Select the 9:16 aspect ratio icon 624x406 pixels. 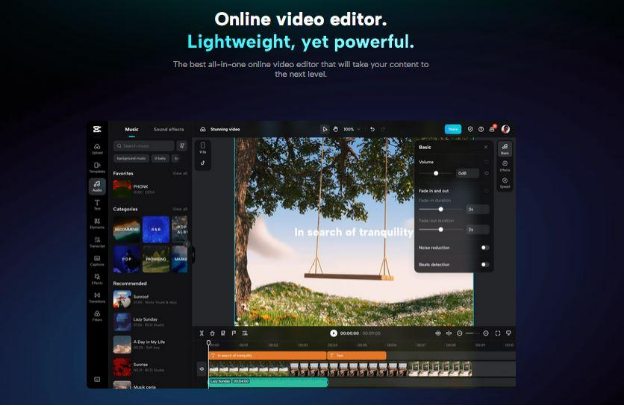203,147
